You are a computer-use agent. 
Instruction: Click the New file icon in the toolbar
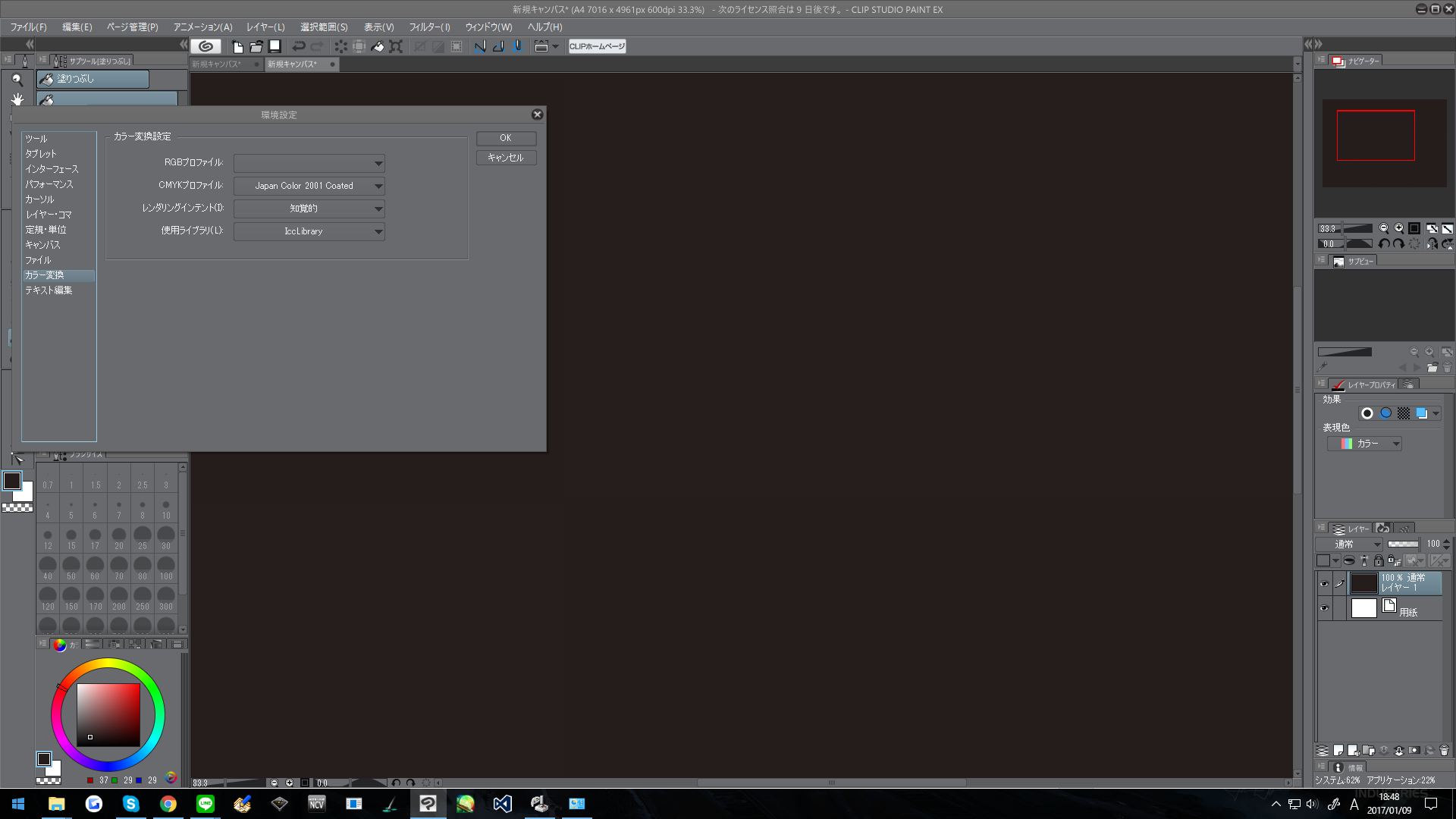[237, 46]
